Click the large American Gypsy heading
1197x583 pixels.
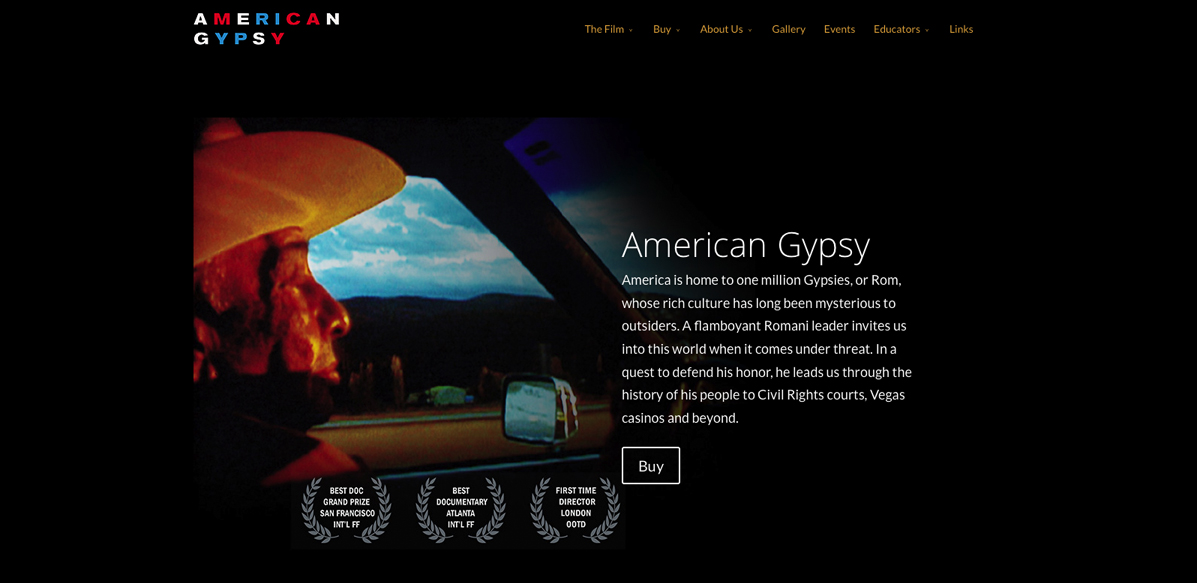tap(745, 245)
